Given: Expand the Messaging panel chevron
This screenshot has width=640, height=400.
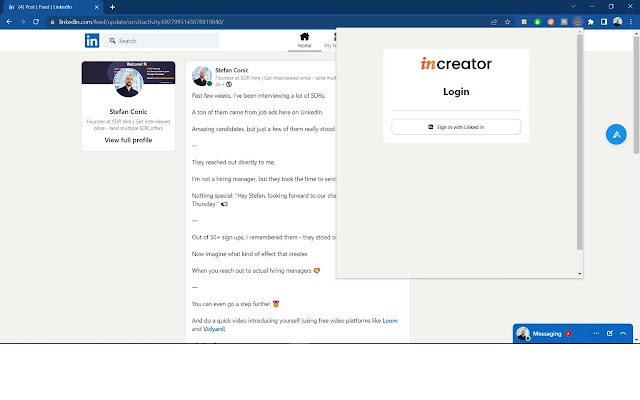Looking at the screenshot, I should point(623,333).
